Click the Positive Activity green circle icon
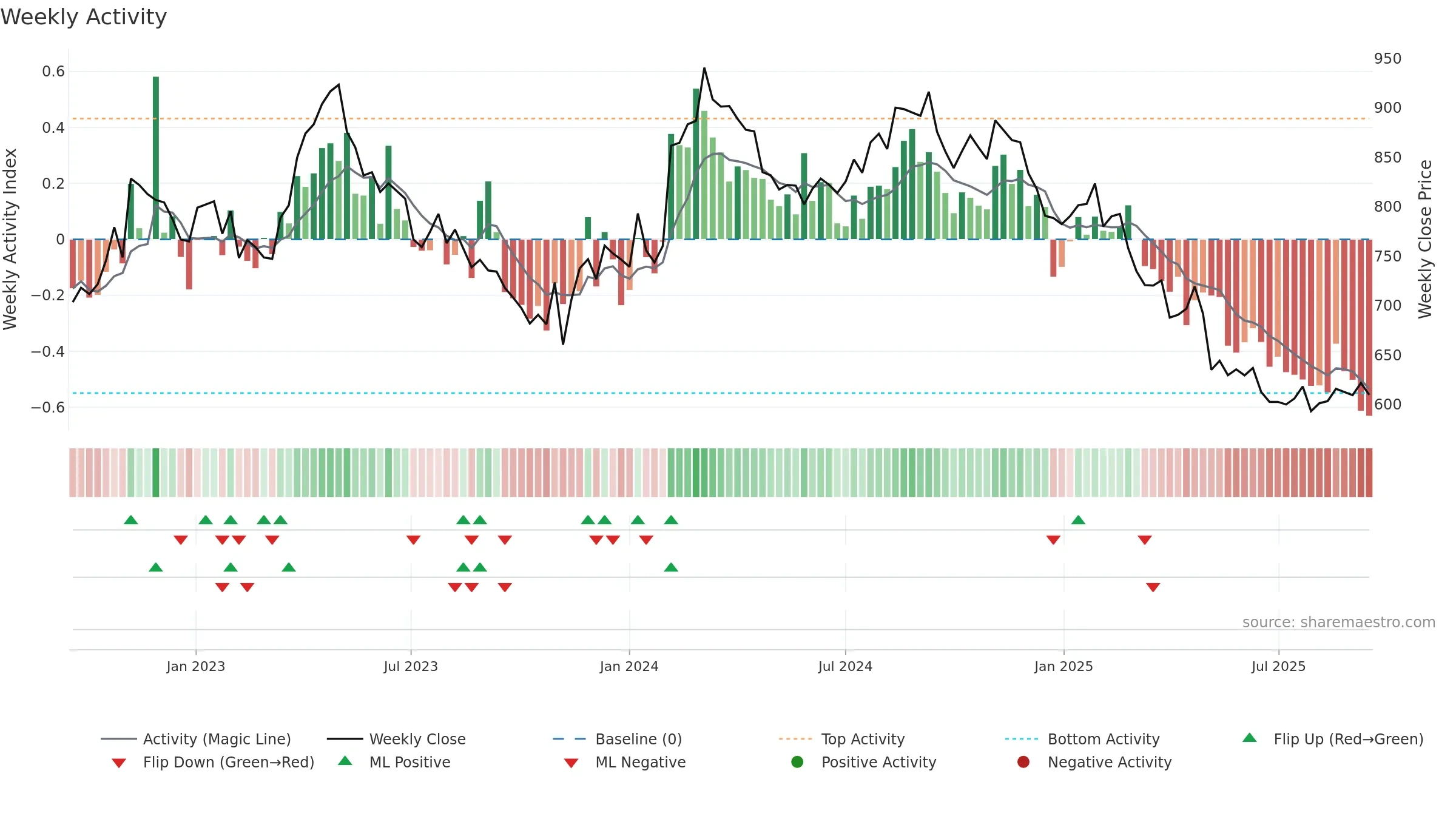The width and height of the screenshot is (1456, 819). [x=798, y=761]
